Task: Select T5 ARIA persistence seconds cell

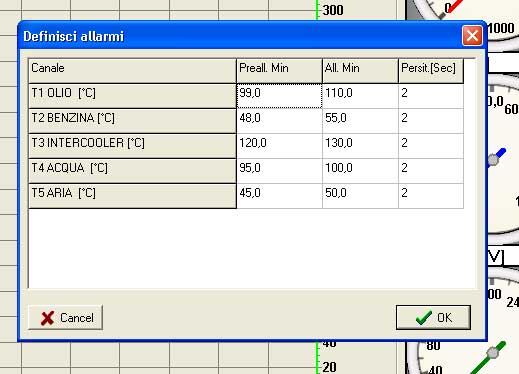Action: [431, 196]
